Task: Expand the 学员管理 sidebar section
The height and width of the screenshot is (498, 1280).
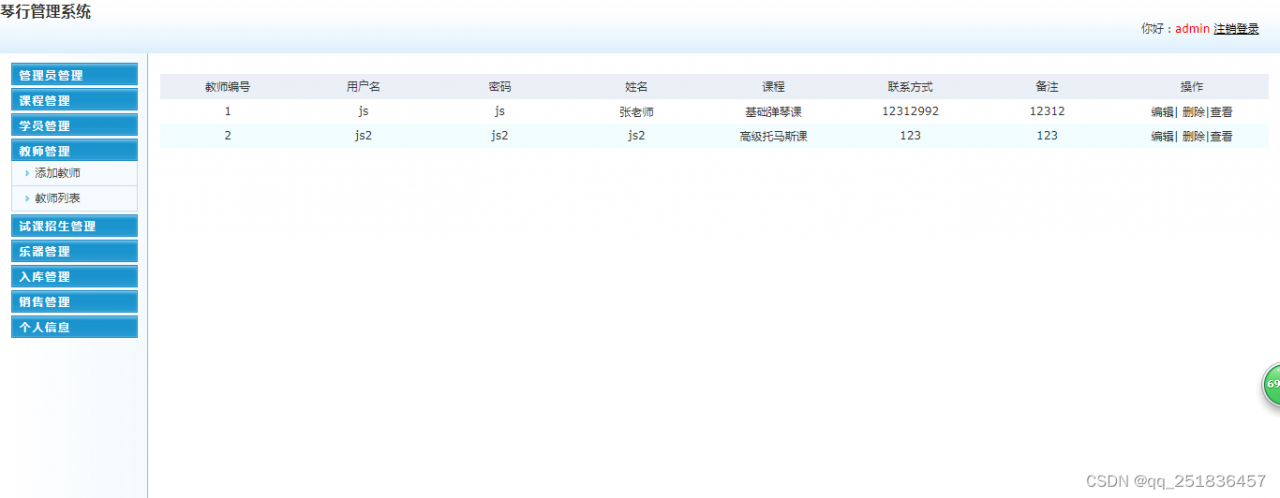Action: point(74,126)
